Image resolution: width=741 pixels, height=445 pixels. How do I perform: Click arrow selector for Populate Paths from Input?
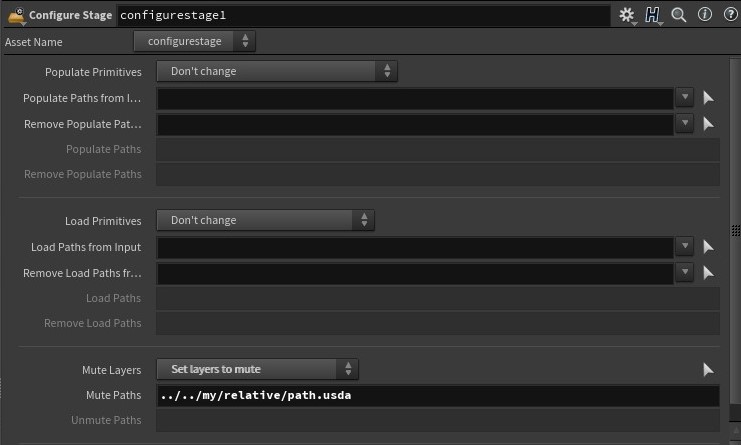708,98
